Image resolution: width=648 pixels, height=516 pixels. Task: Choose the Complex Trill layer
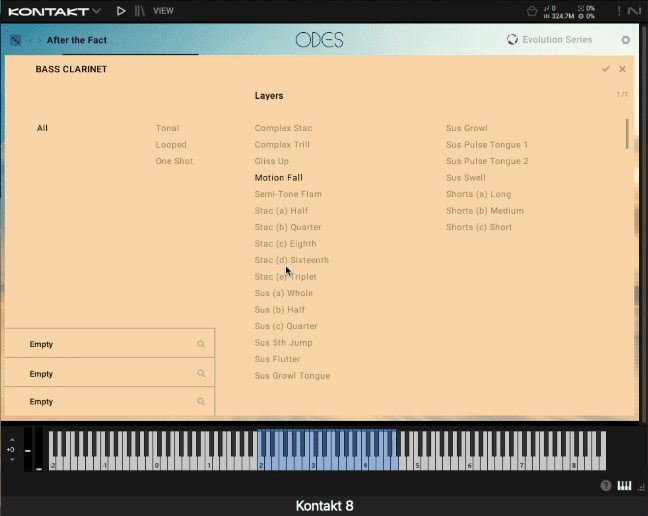[282, 145]
